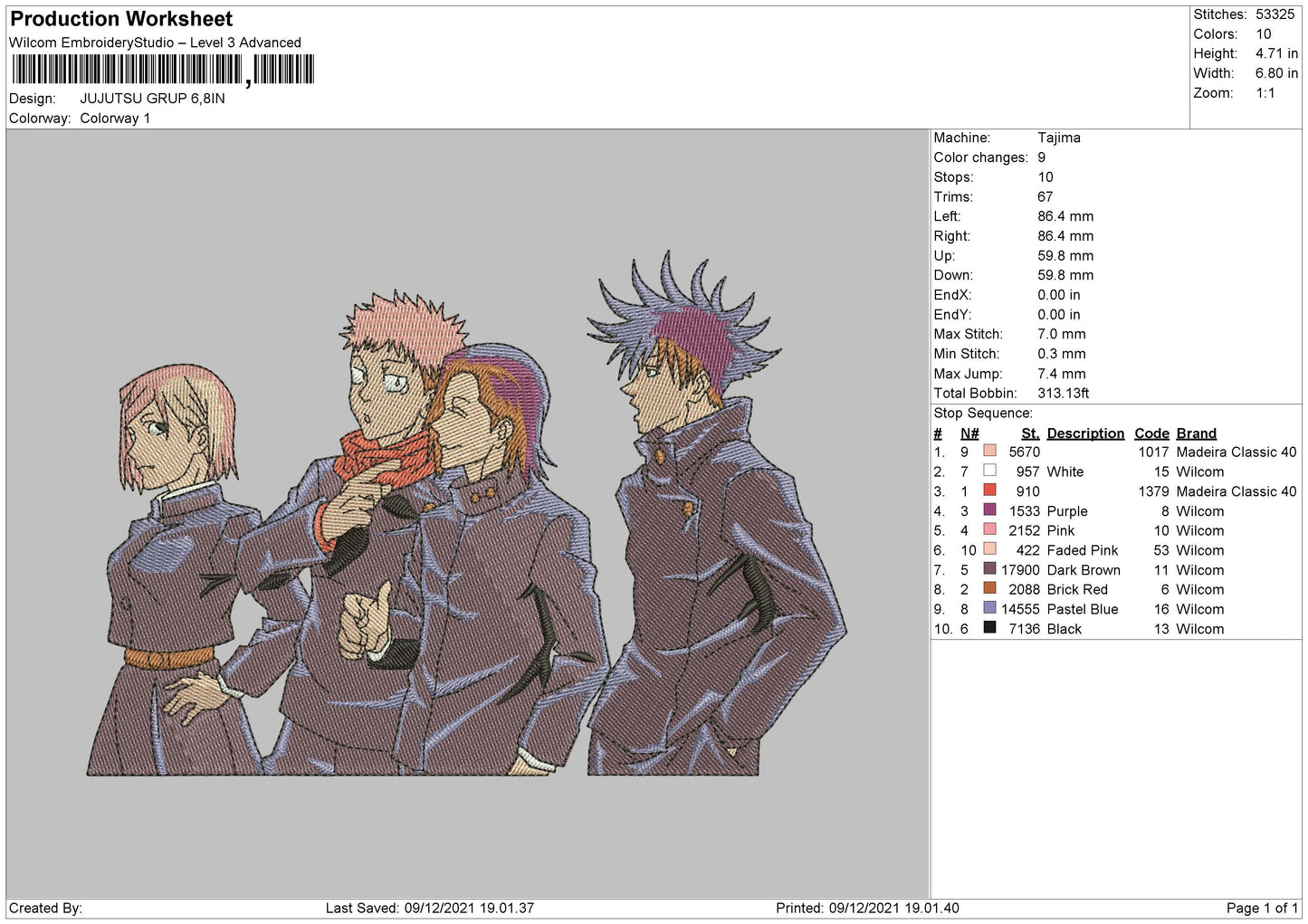
Task: Click code '1379' in stop row 3
Action: click(x=1153, y=491)
